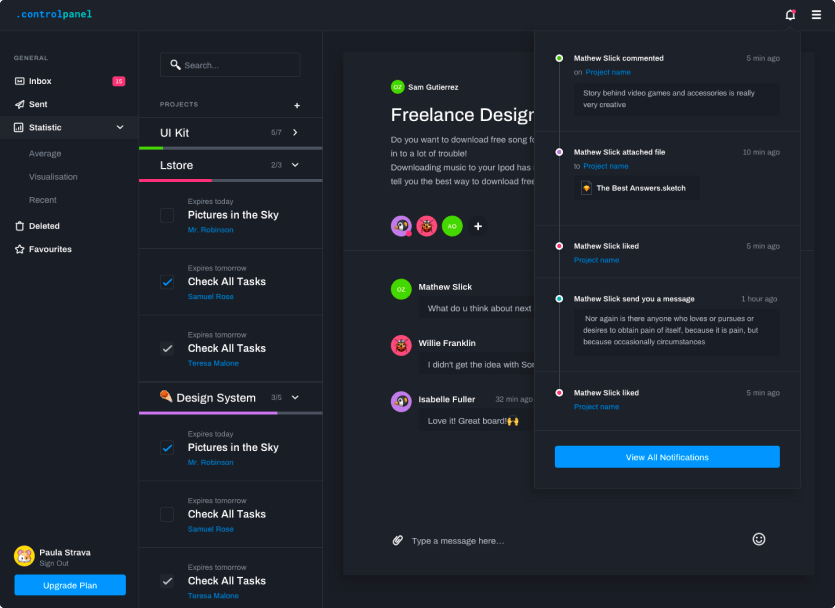This screenshot has width=835, height=608.
Task: Collapse the Lstore project chevron
Action: (x=295, y=165)
